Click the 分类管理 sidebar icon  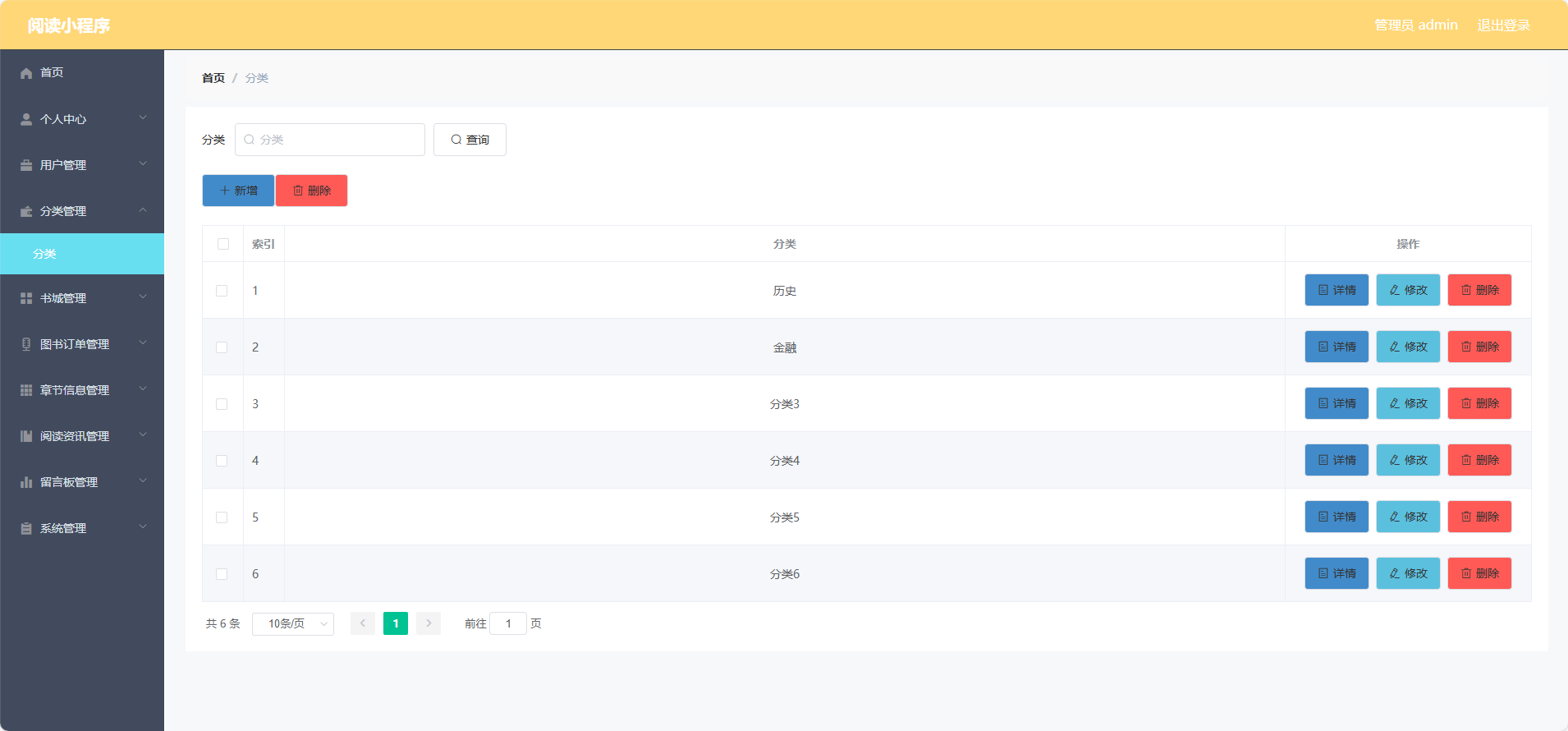(26, 211)
